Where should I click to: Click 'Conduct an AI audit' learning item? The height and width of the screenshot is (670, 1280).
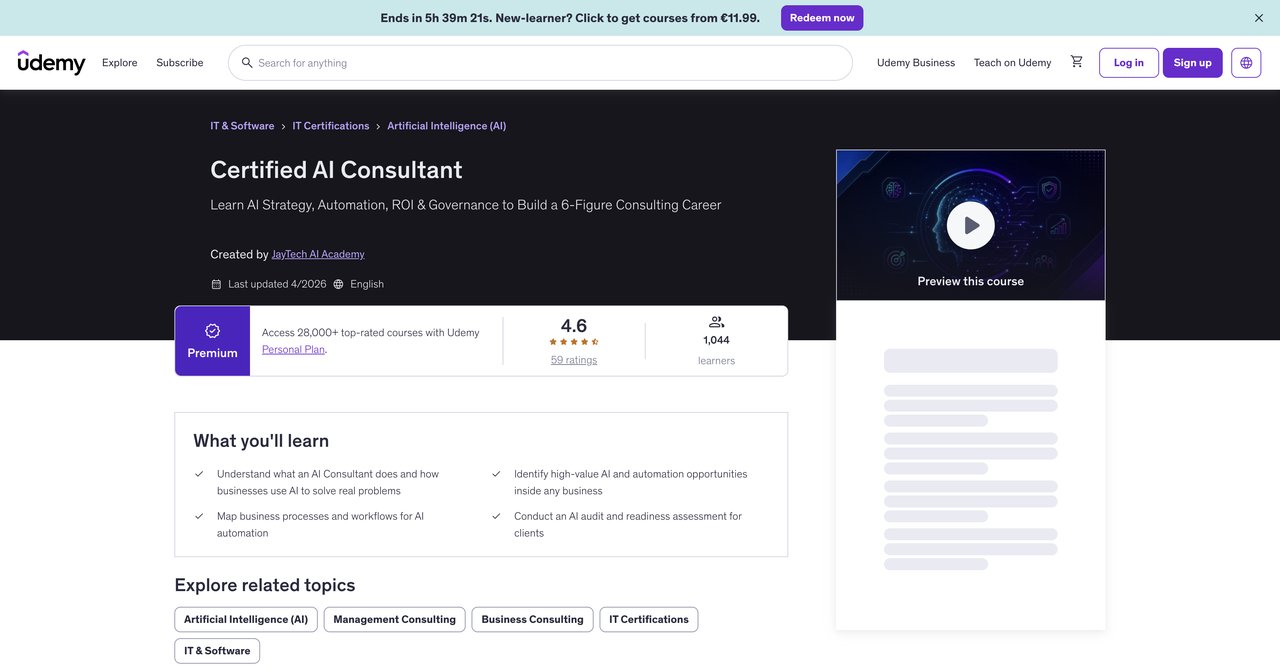coord(628,525)
